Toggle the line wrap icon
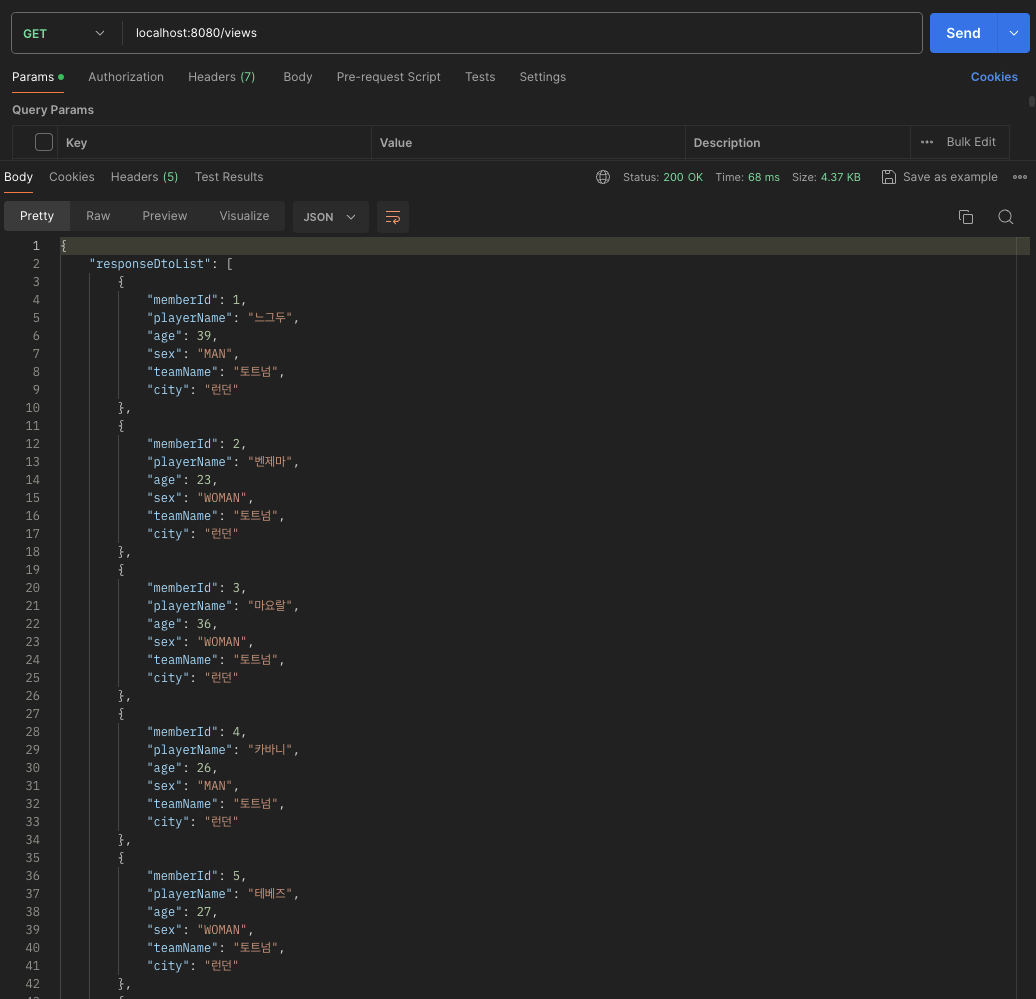1036x999 pixels. (x=392, y=217)
